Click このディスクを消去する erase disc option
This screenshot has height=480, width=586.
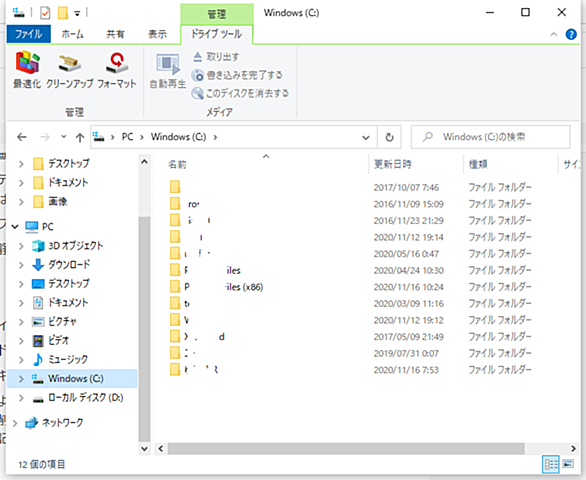pyautogui.click(x=240, y=93)
